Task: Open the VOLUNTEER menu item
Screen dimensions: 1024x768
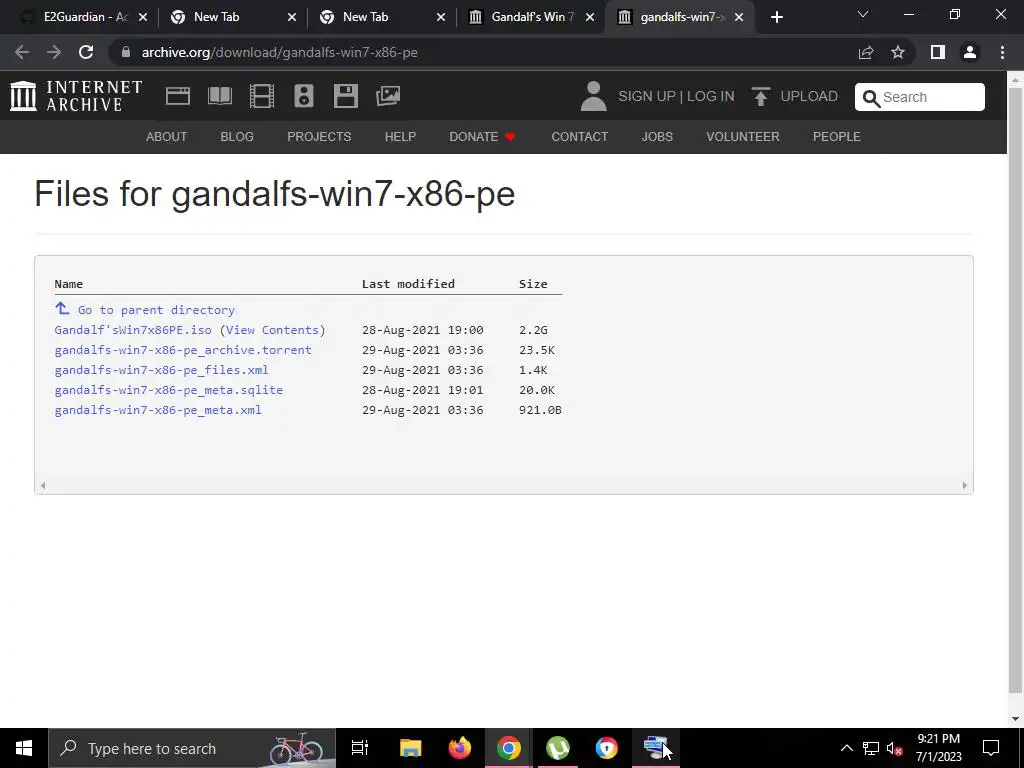Action: coord(743,136)
